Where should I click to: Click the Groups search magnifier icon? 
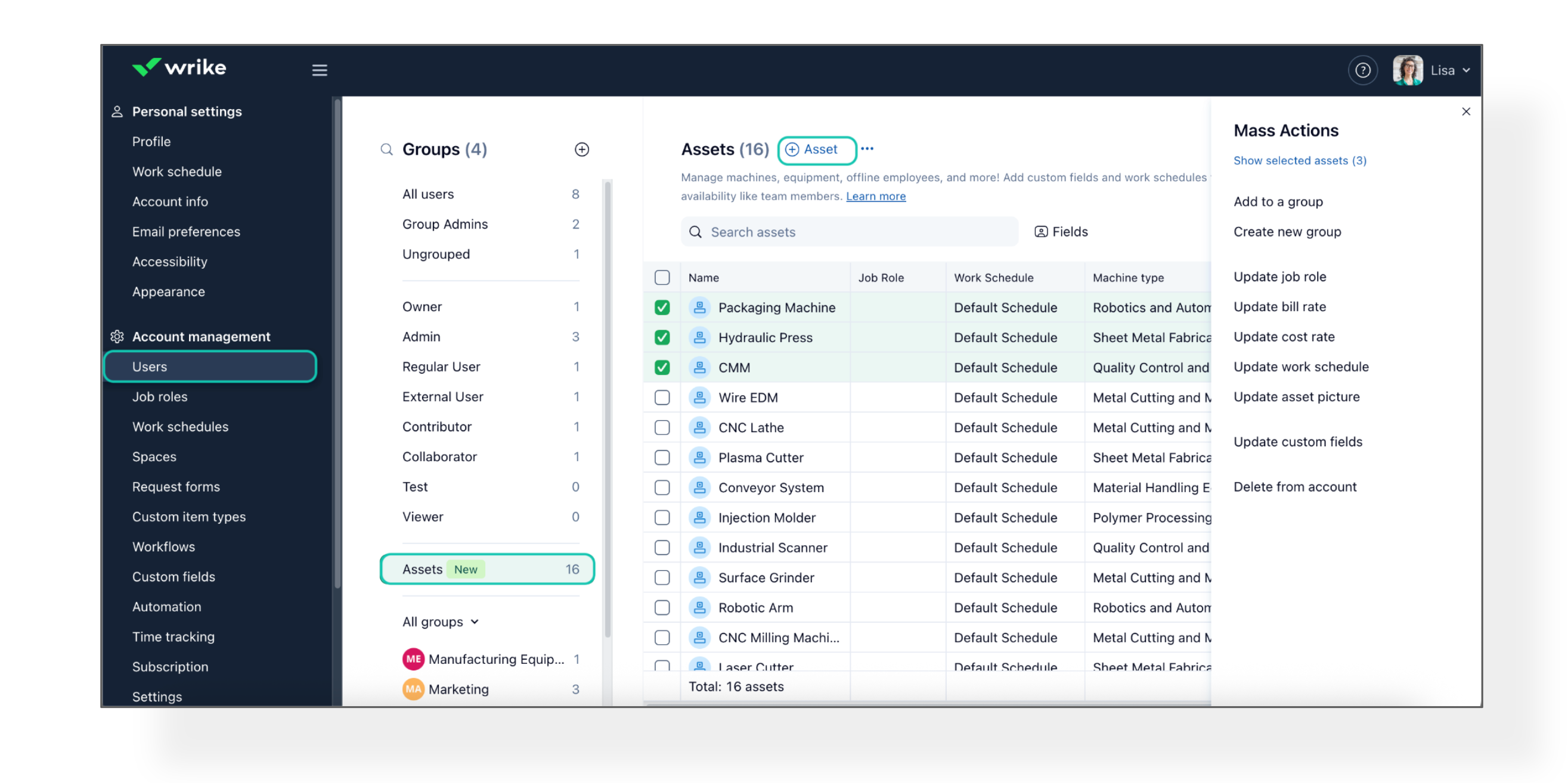point(386,150)
